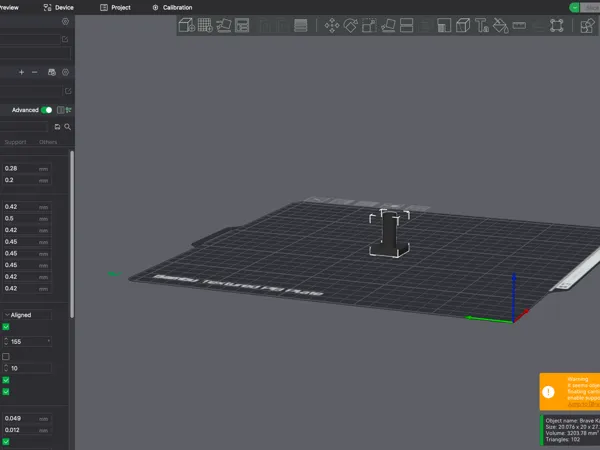Switch to the Support settings tab
This screenshot has height=450, width=600.
15,142
